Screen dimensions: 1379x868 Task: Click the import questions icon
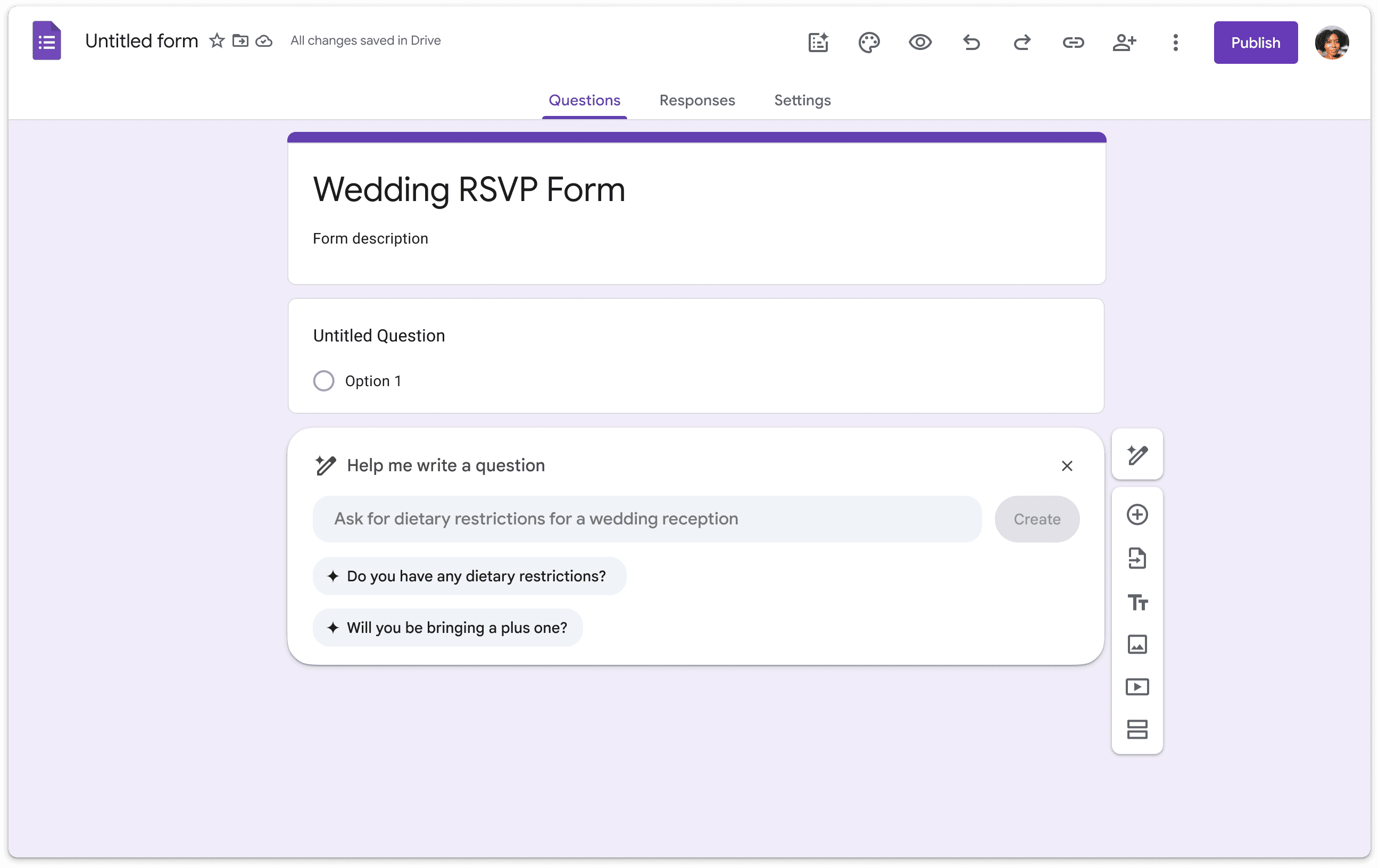(x=1137, y=558)
